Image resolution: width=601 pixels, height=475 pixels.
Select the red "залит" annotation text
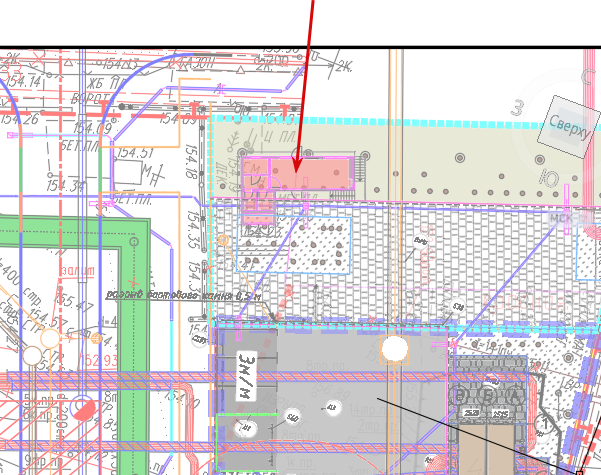pos(78,271)
